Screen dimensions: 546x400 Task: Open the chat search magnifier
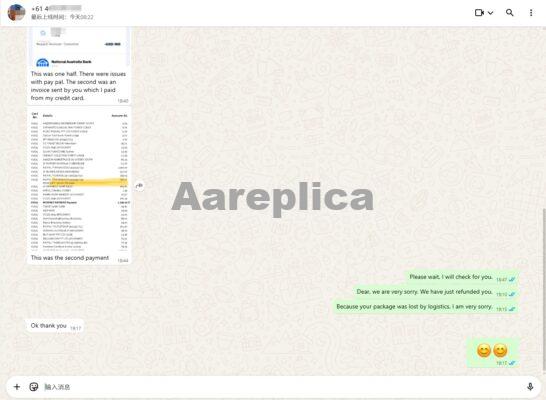(x=509, y=13)
